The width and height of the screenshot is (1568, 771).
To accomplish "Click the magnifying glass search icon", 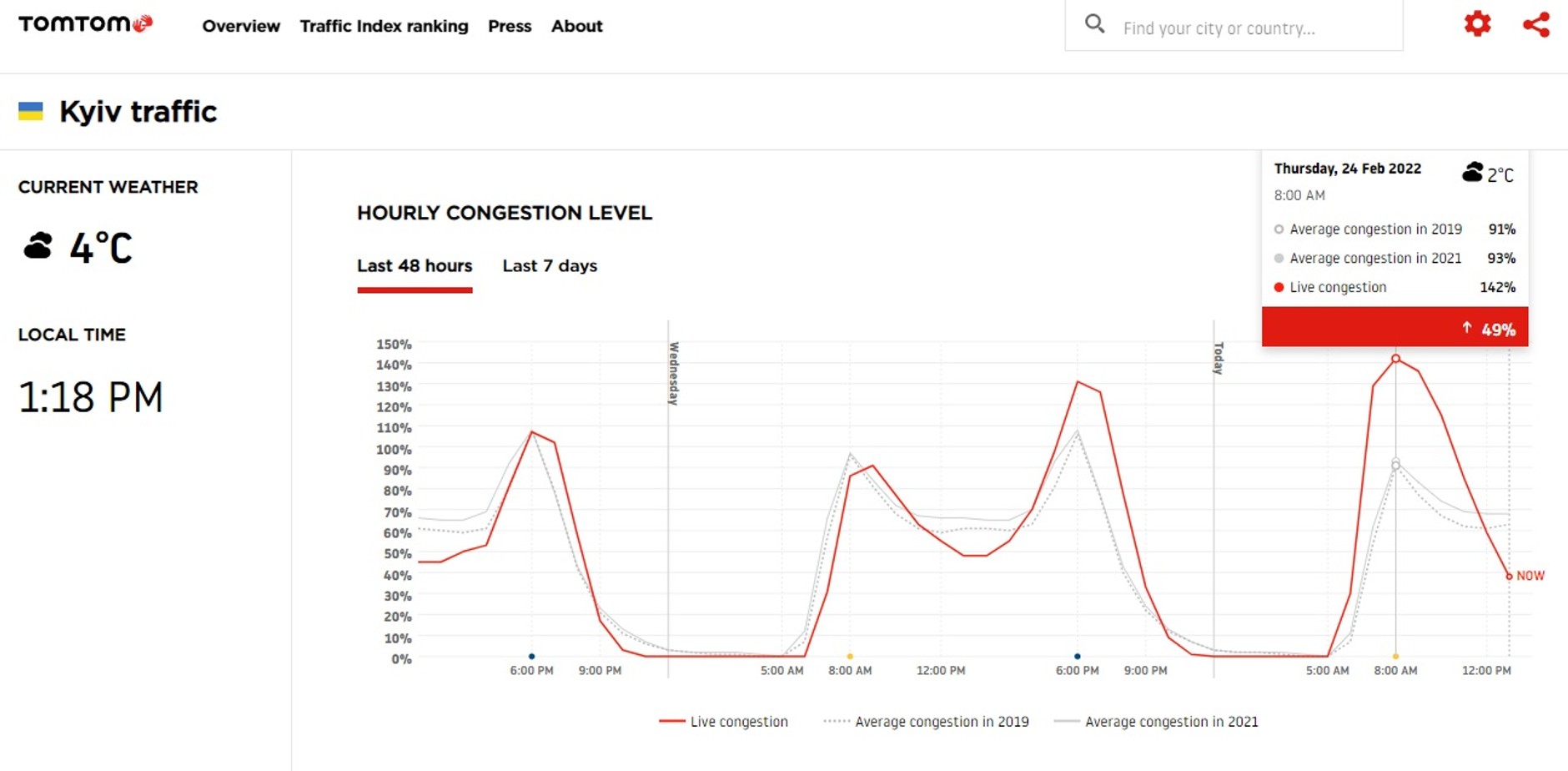I will [x=1094, y=24].
